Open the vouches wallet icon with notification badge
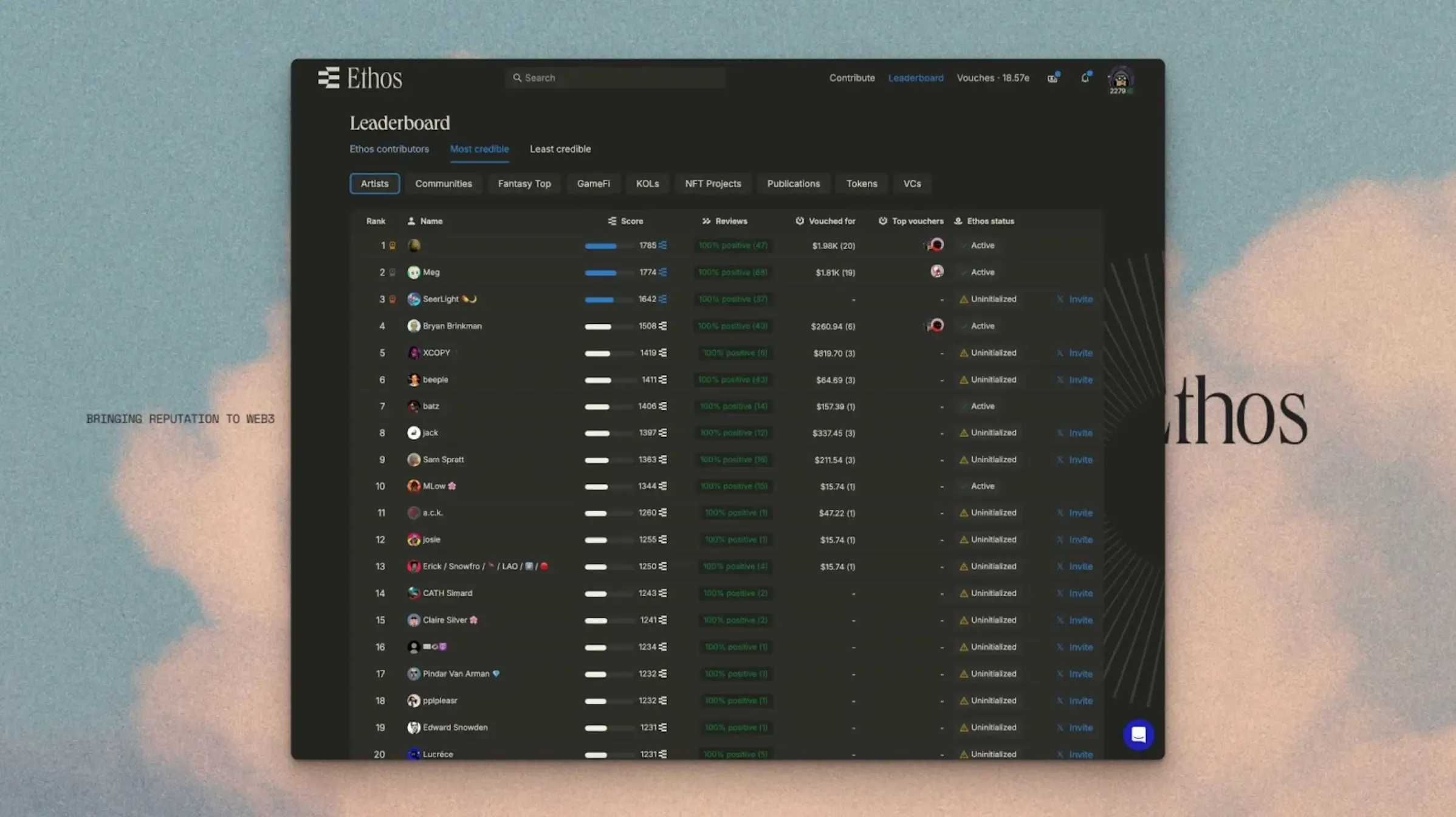Screen dimensions: 1456x817 point(1052,78)
